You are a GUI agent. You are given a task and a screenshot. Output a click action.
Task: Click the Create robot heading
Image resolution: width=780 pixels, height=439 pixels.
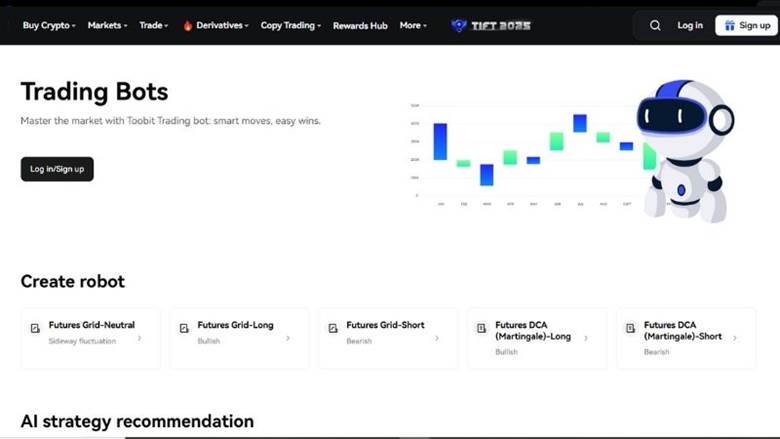(x=73, y=281)
